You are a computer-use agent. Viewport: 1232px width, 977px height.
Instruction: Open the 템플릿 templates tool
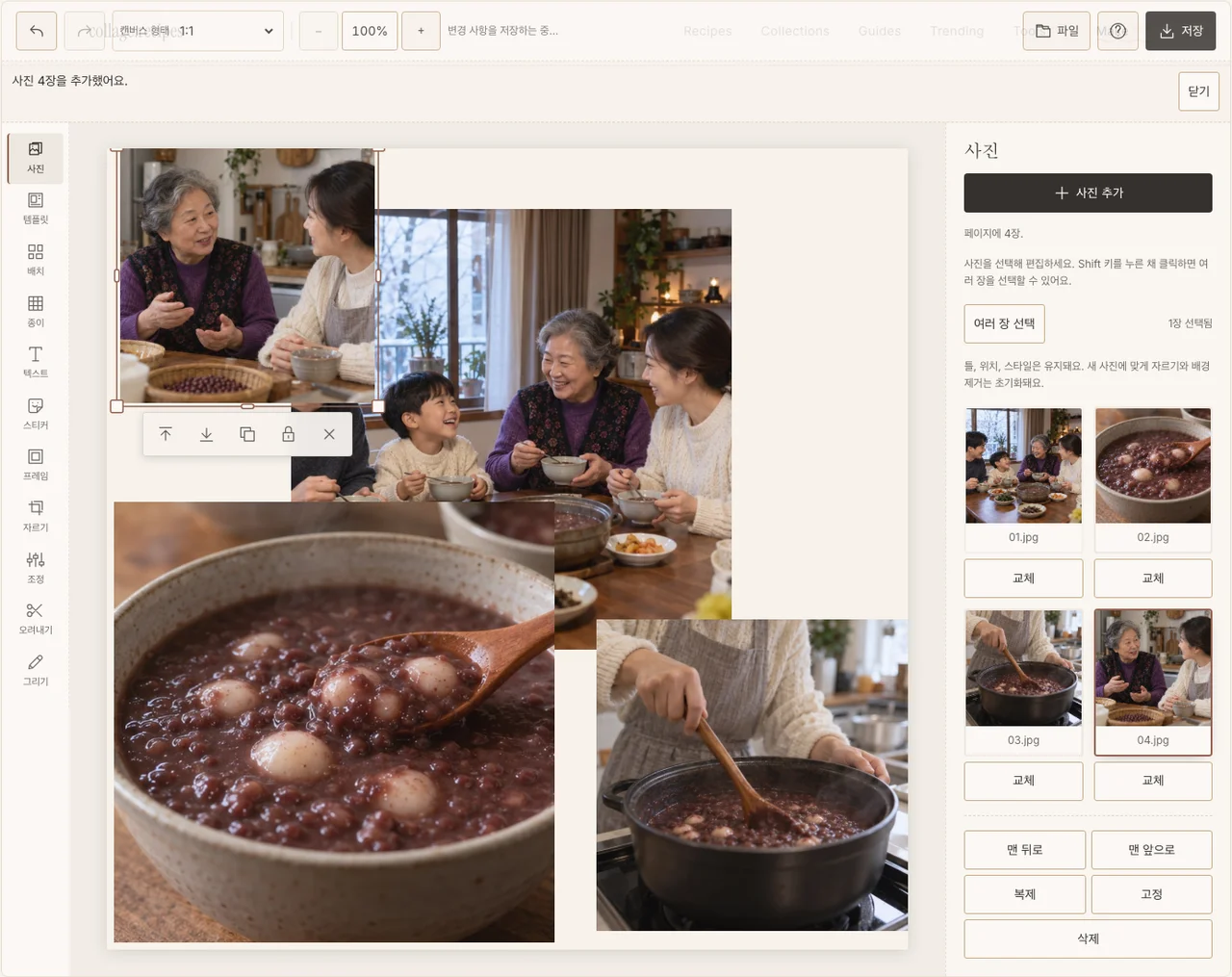(36, 209)
